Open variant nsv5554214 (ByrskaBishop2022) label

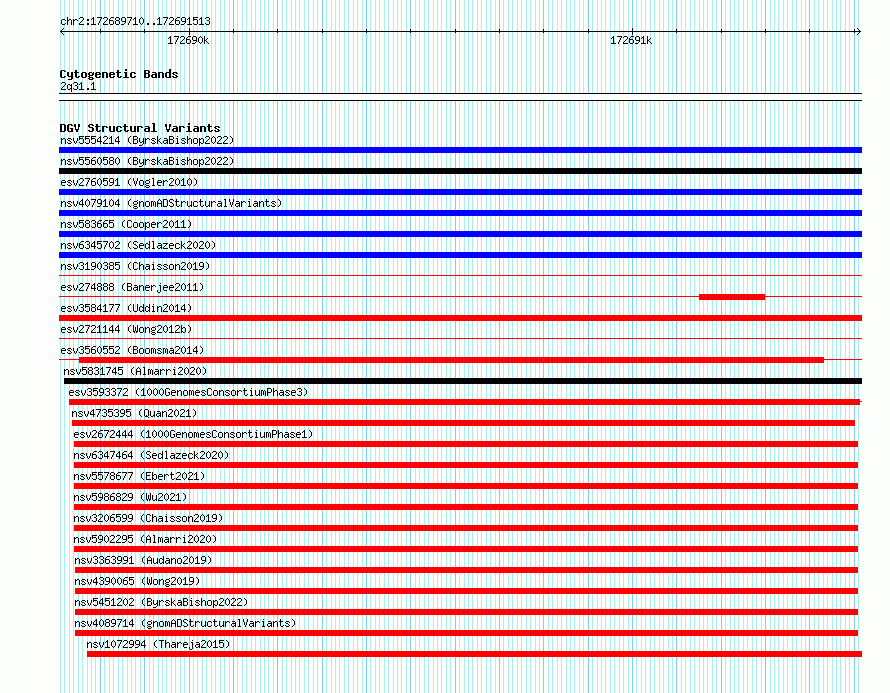(147, 140)
